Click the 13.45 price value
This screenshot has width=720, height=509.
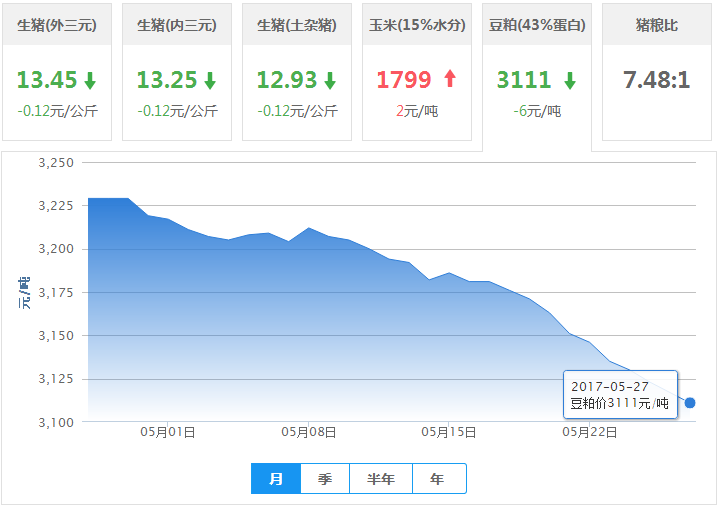pyautogui.click(x=47, y=80)
